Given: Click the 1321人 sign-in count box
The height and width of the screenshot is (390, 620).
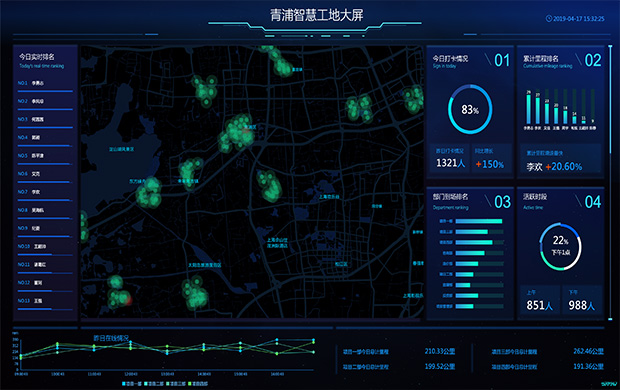Looking at the screenshot, I should [x=450, y=158].
